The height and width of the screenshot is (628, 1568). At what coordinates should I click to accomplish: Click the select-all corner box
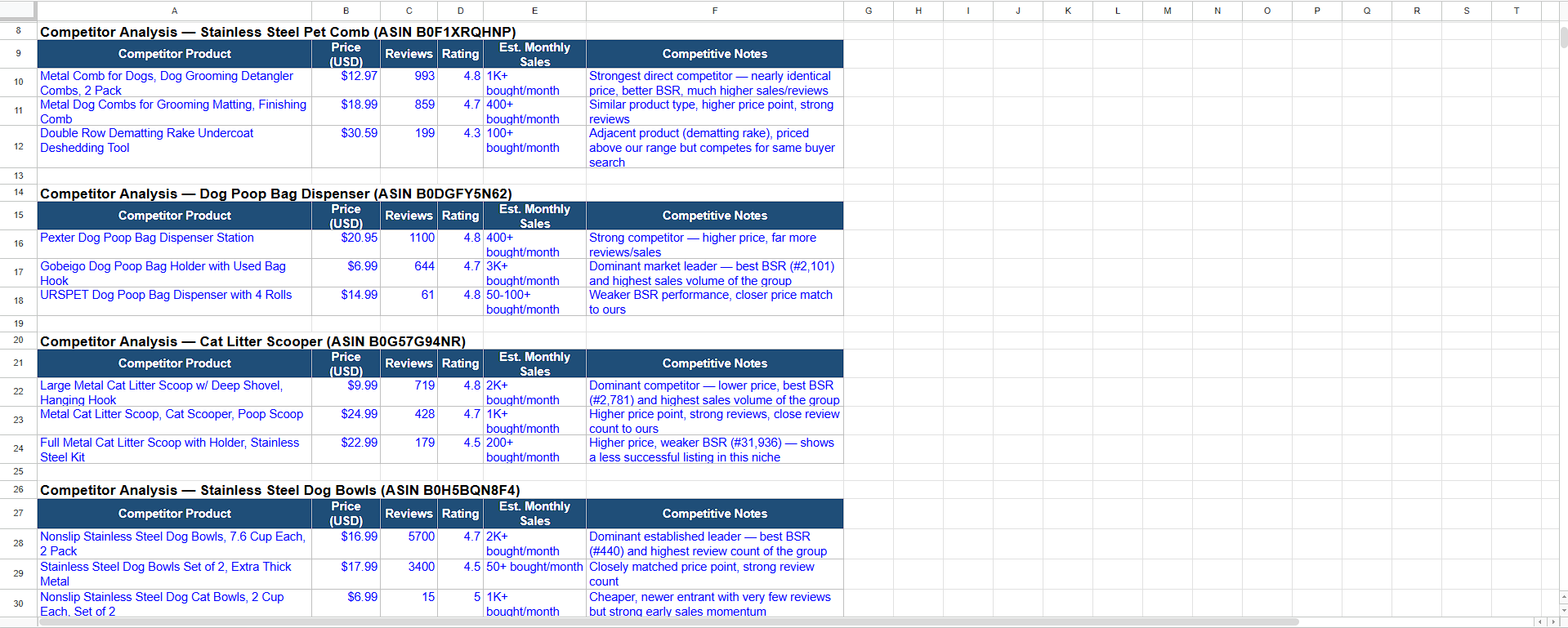pyautogui.click(x=18, y=11)
